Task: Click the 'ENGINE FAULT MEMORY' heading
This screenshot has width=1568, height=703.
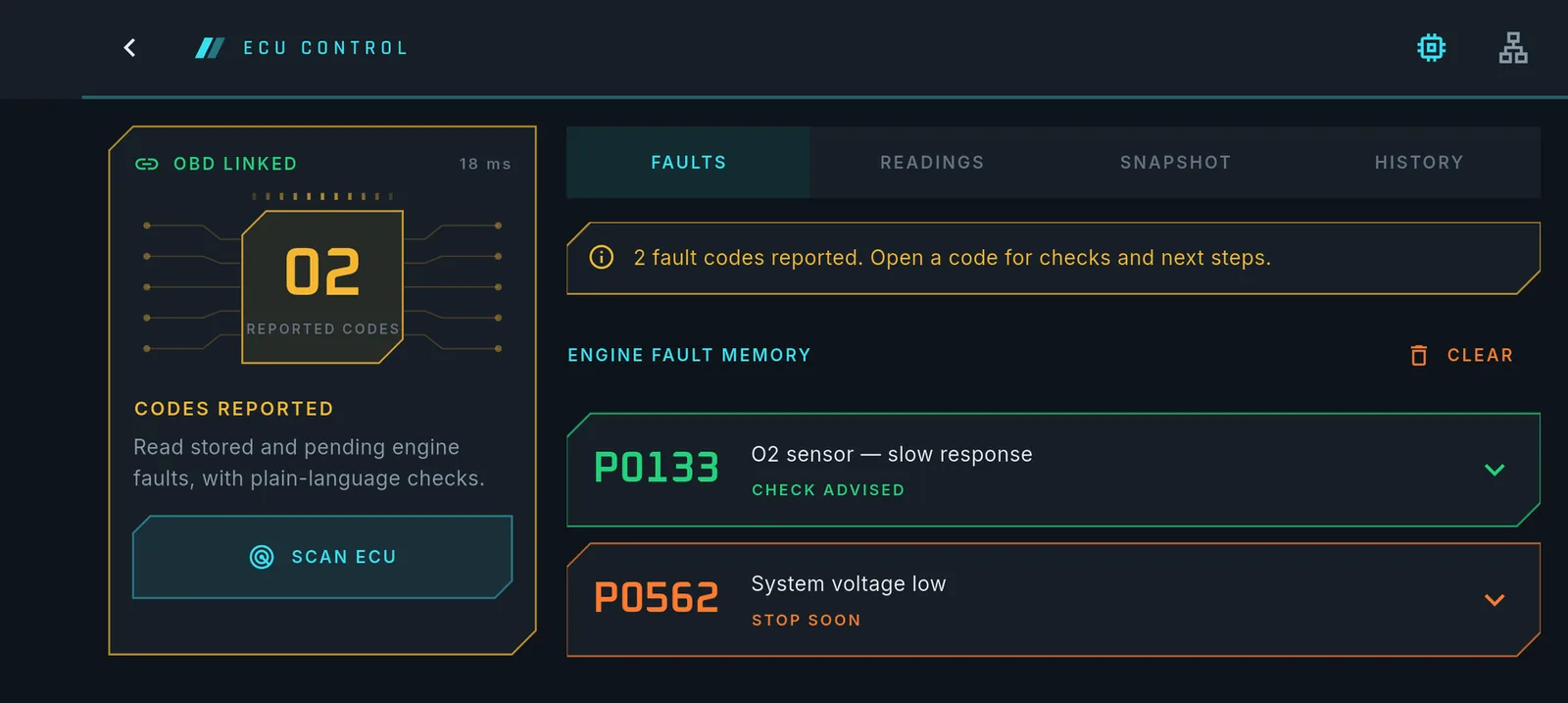Action: coord(689,355)
